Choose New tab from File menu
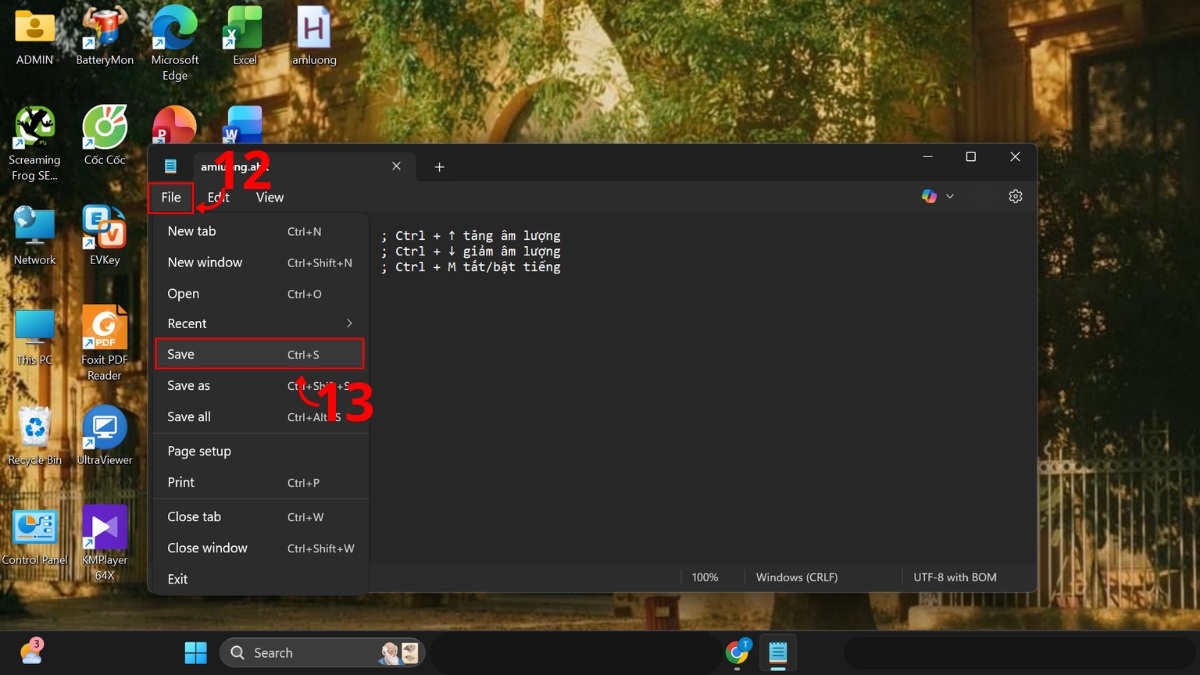 (x=259, y=231)
